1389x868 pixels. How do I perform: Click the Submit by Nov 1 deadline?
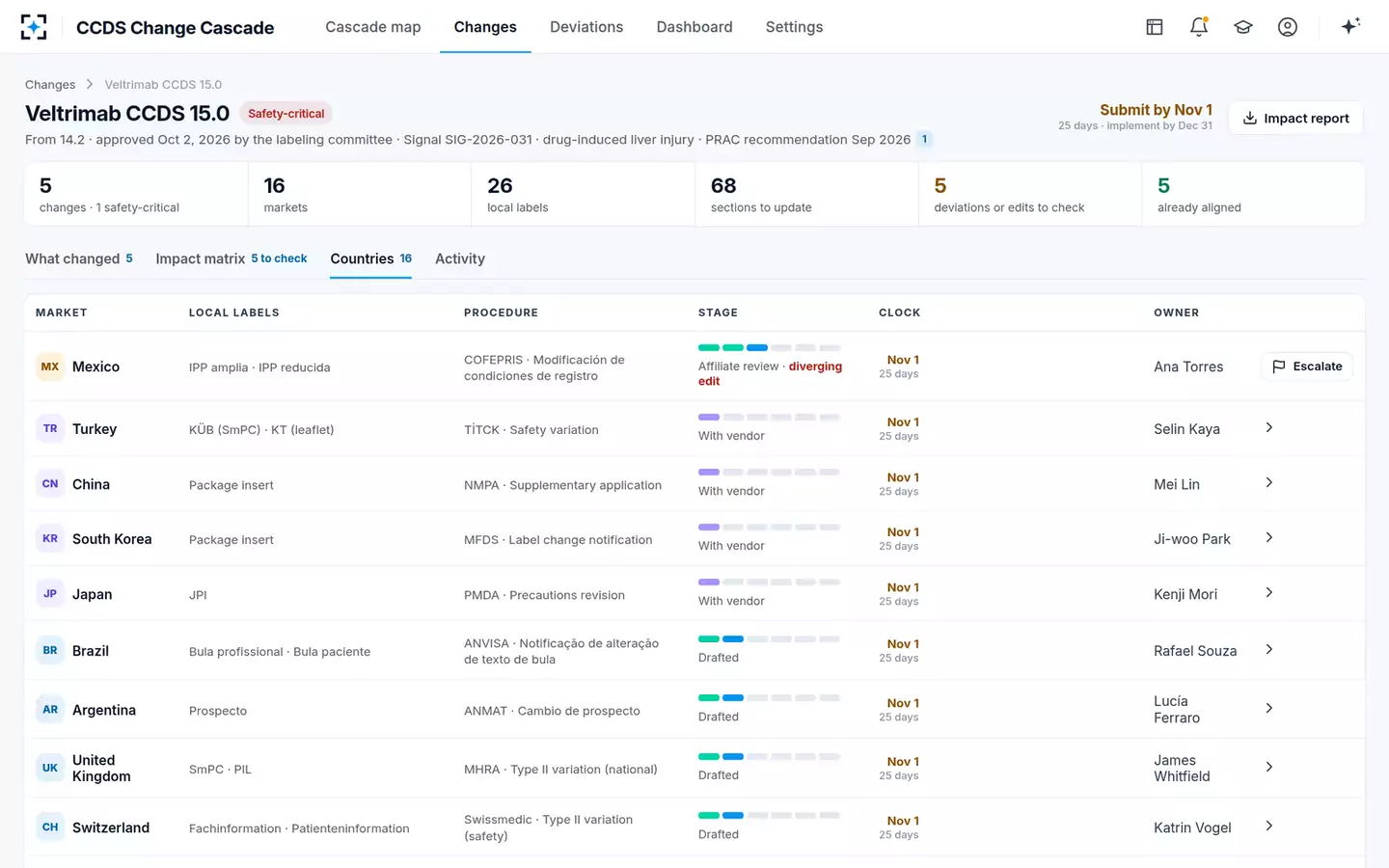click(1156, 110)
